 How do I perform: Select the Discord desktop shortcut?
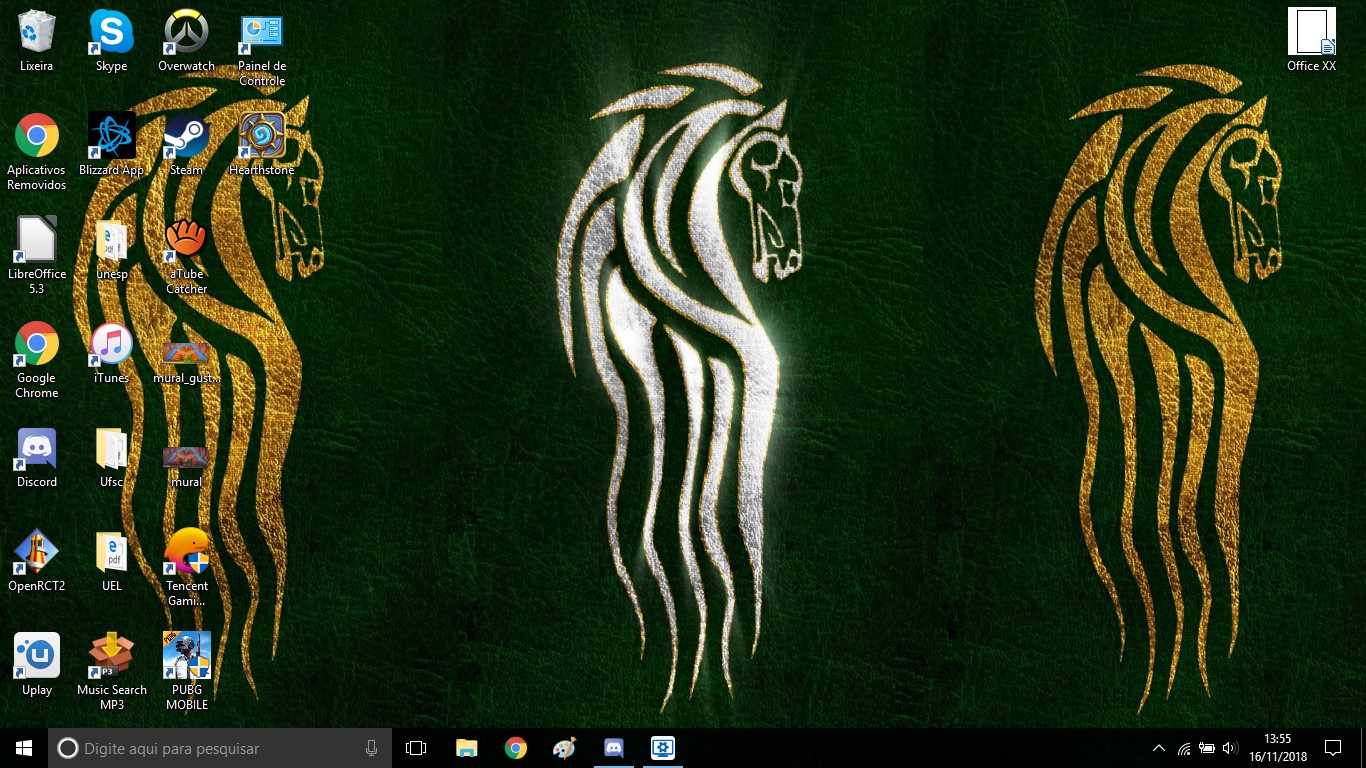[37, 450]
